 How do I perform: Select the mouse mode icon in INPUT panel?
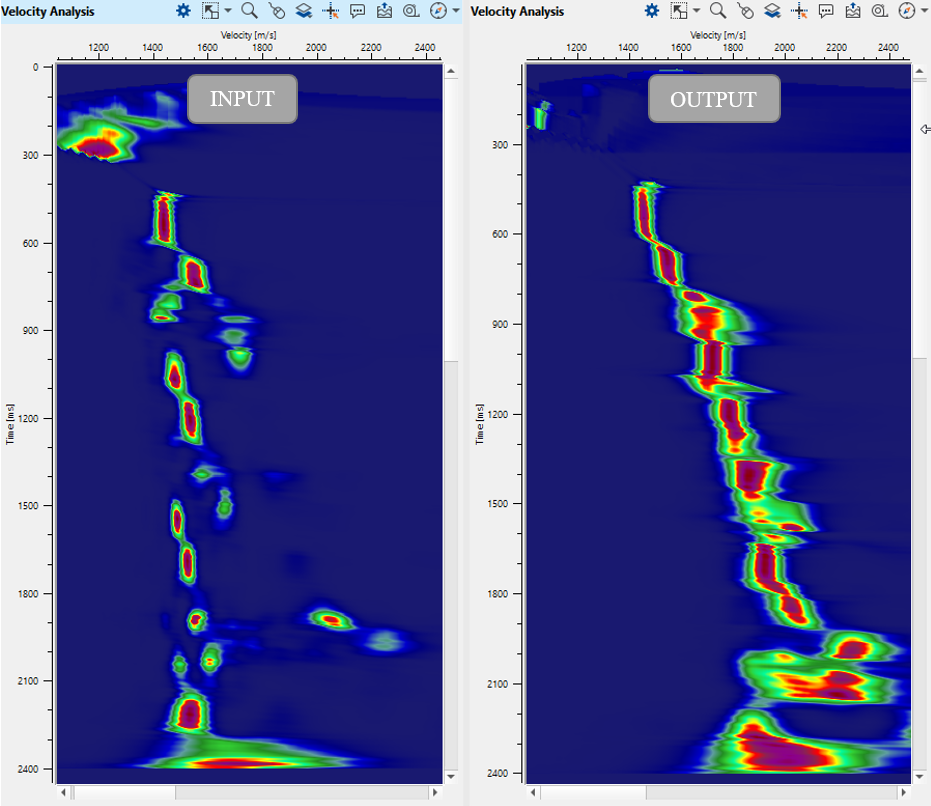pos(277,11)
